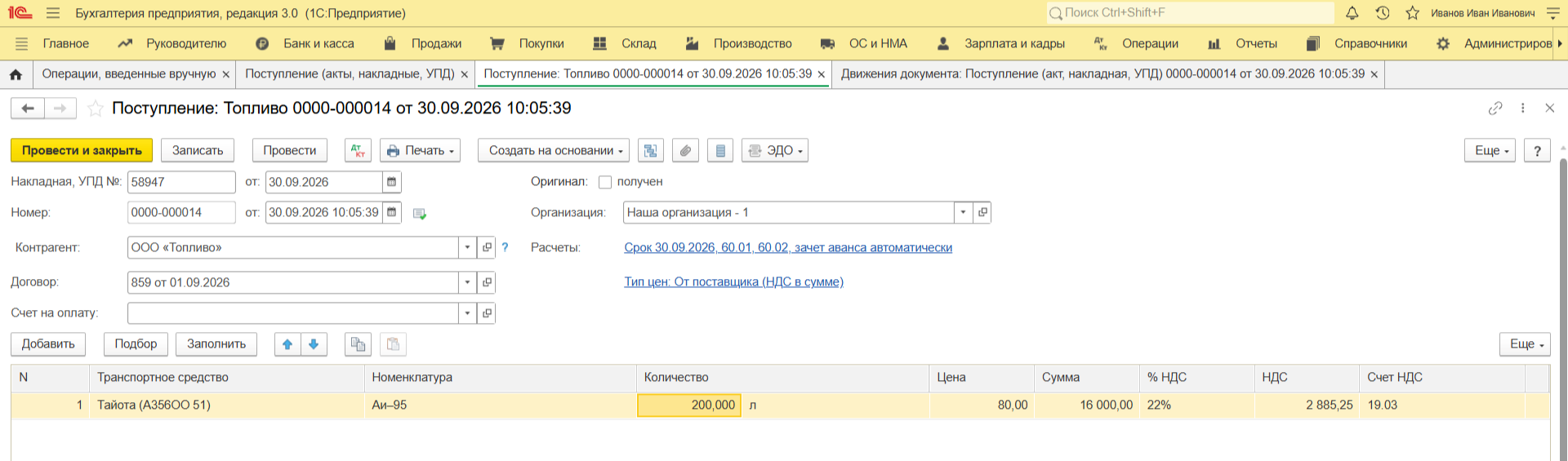Expand Организация dropdown arrow
Viewport: 1568px width, 461px height.
tap(964, 212)
